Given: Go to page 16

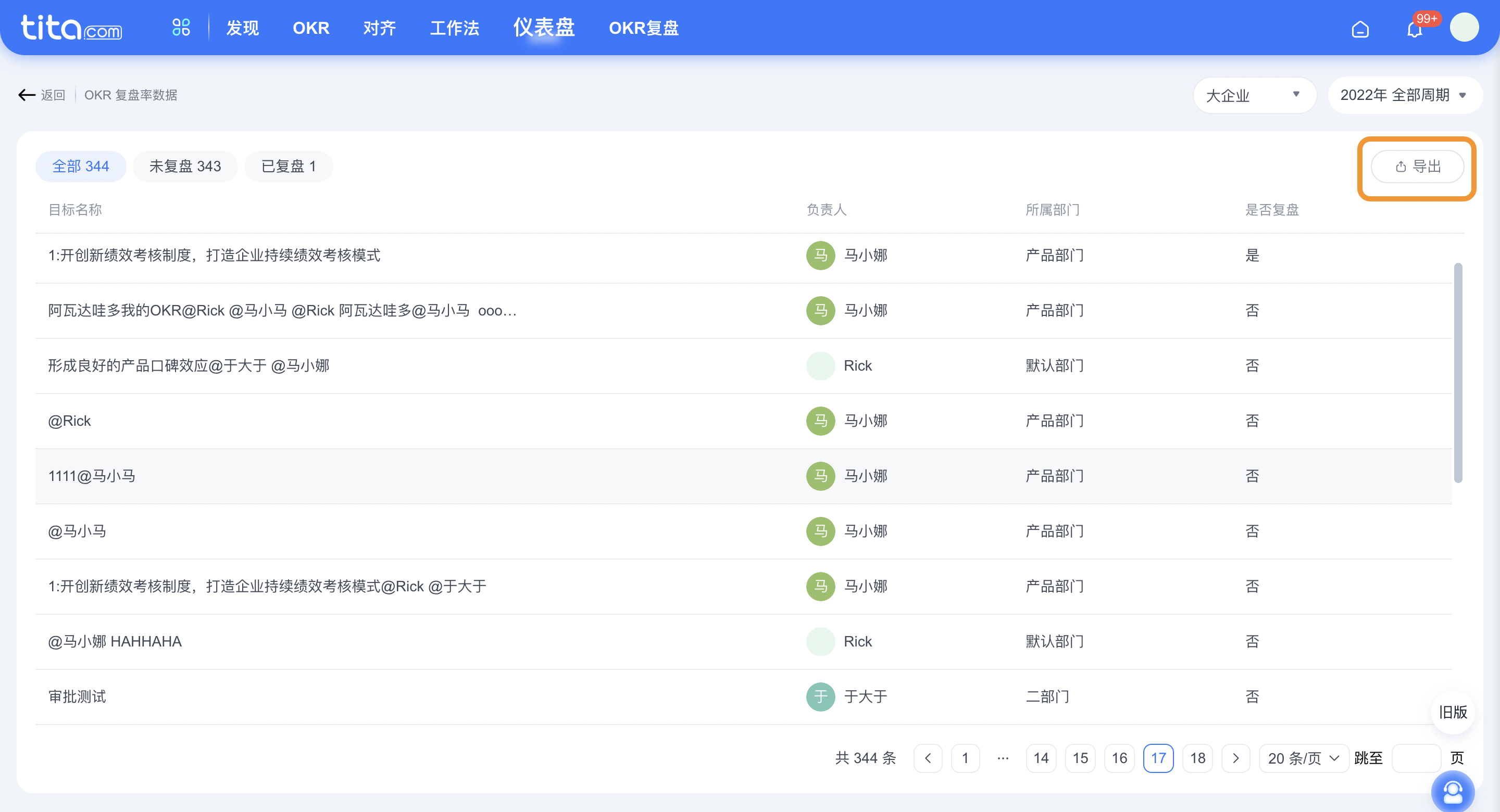Looking at the screenshot, I should pos(1119,758).
